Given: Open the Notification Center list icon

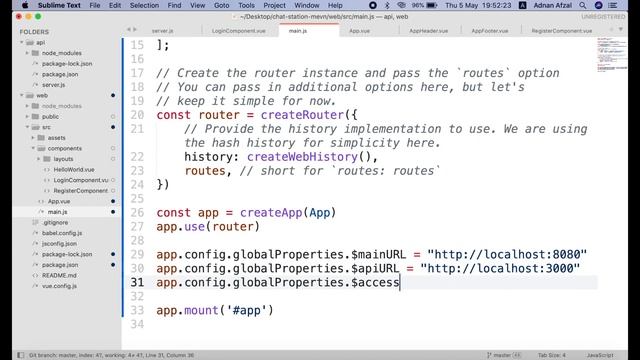Looking at the screenshot, I should point(613,5).
